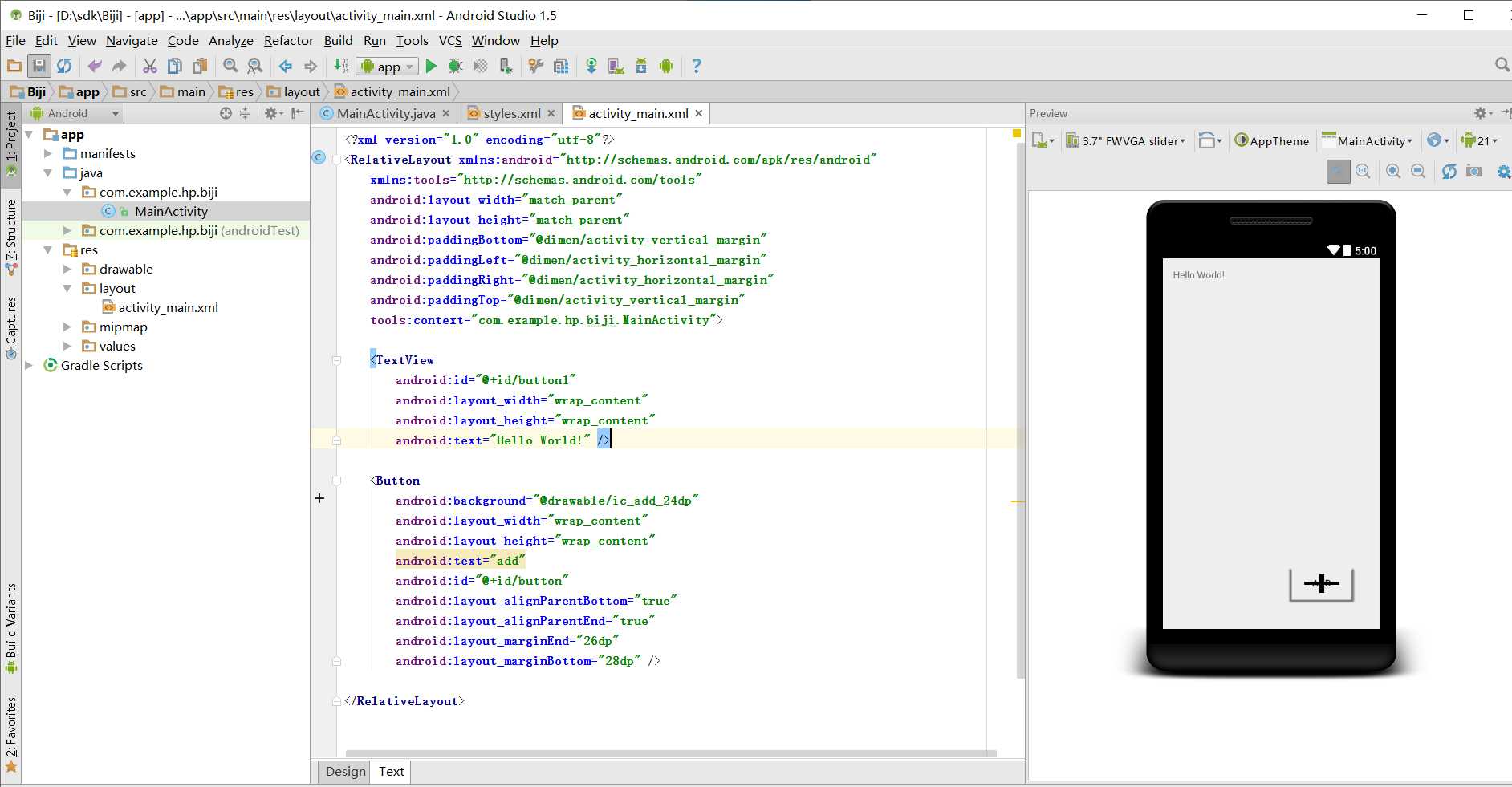Close the activity_main.xml tab
This screenshot has height=787, width=1512.
coord(698,113)
